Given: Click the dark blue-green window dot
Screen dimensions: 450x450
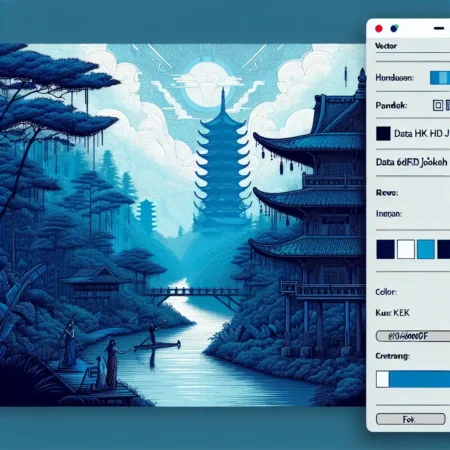Looking at the screenshot, I should pos(394,28).
